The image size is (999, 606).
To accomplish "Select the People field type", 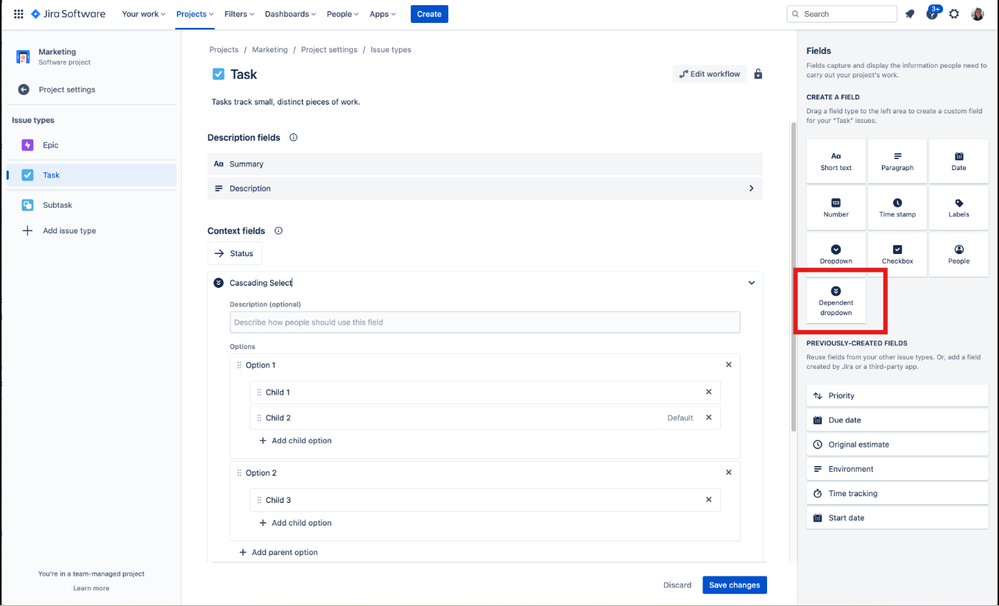I will [x=958, y=254].
